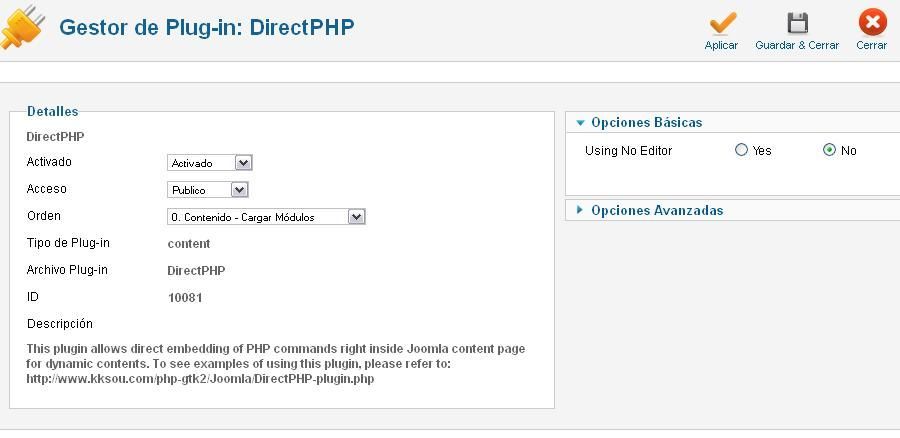Click the Cerrar text label
Image resolution: width=900 pixels, height=438 pixels.
click(872, 45)
